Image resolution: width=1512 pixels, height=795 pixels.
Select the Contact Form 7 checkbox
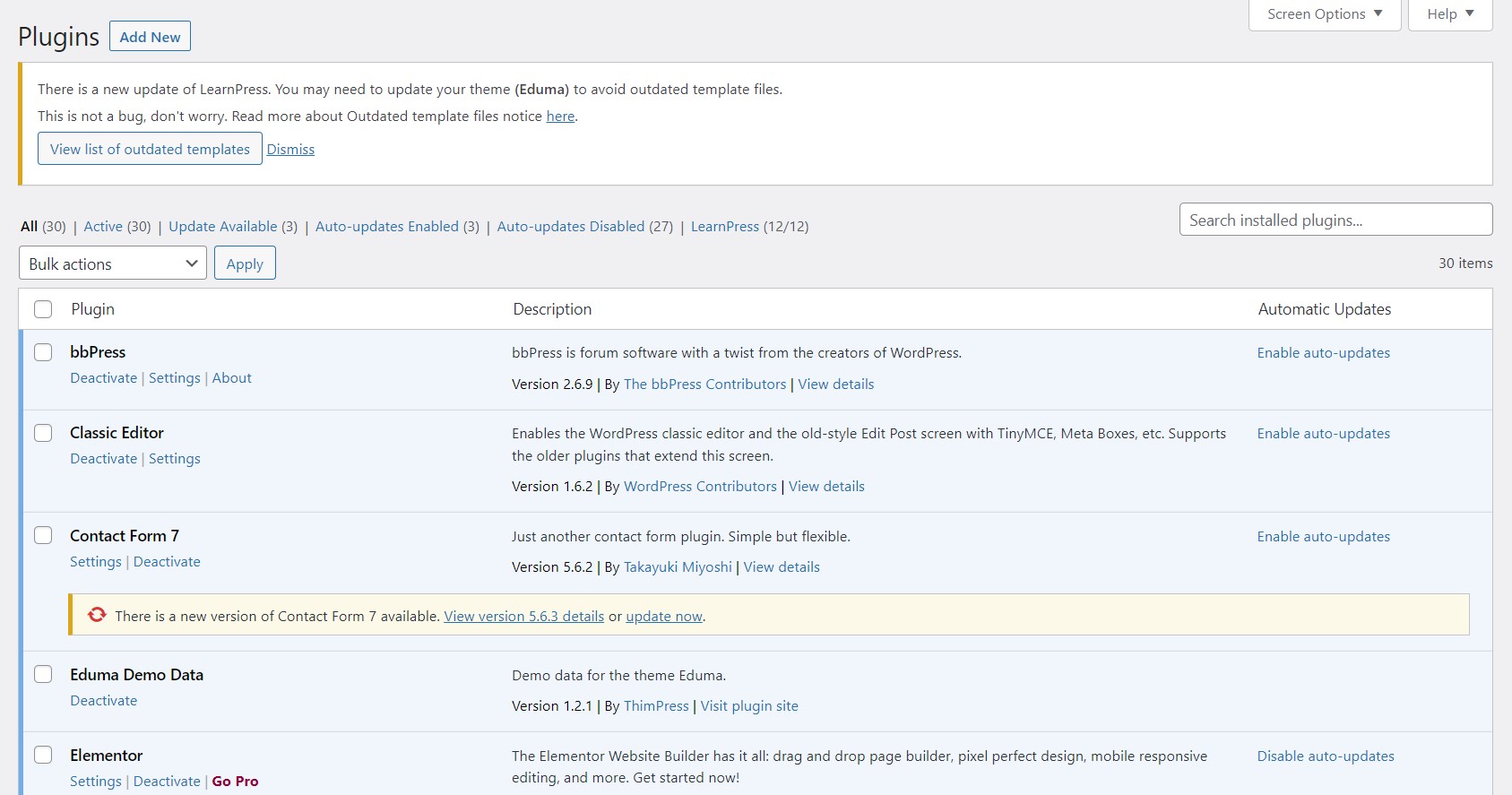(x=43, y=536)
